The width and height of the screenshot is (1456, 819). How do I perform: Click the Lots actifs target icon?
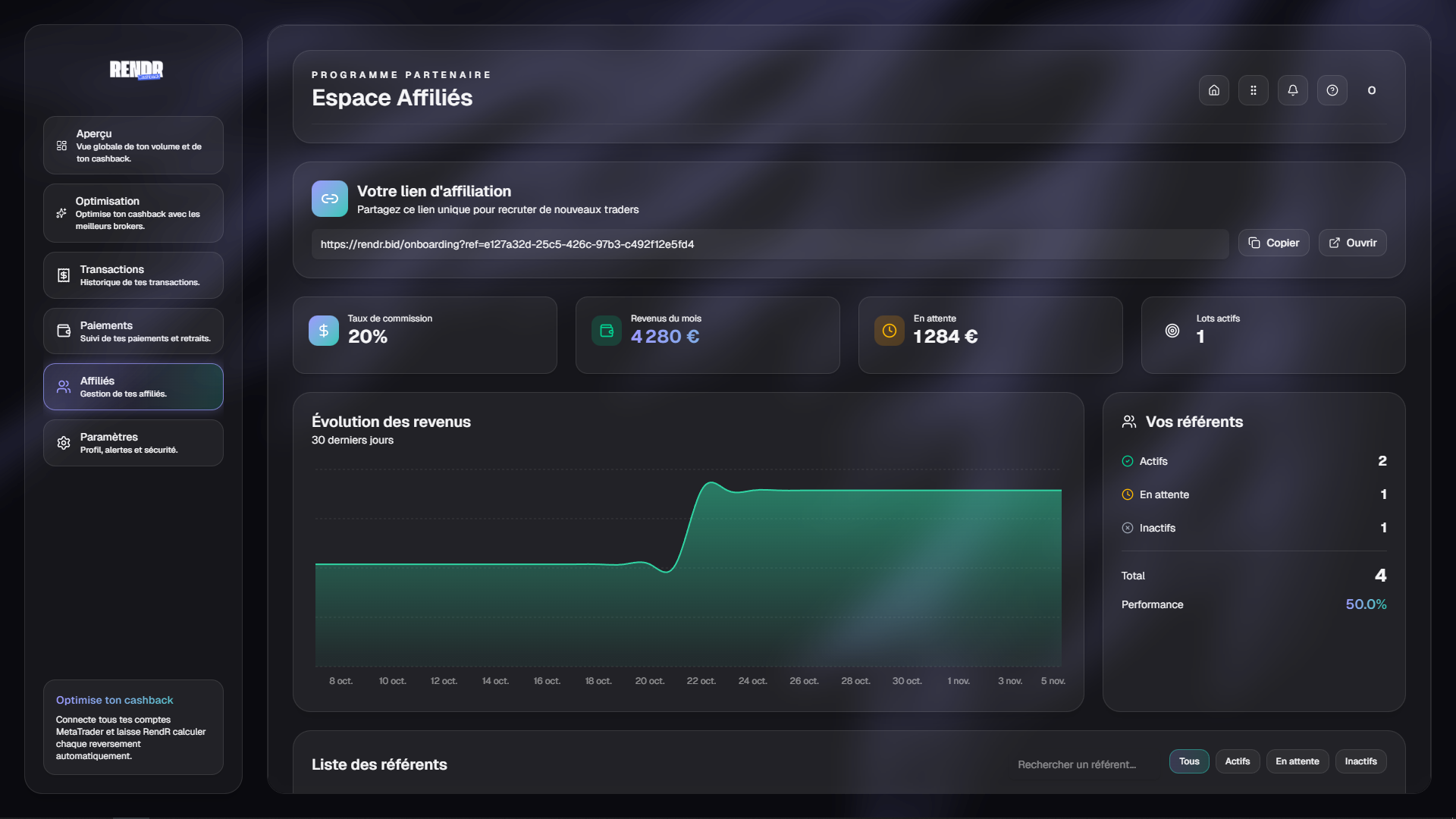point(1172,331)
